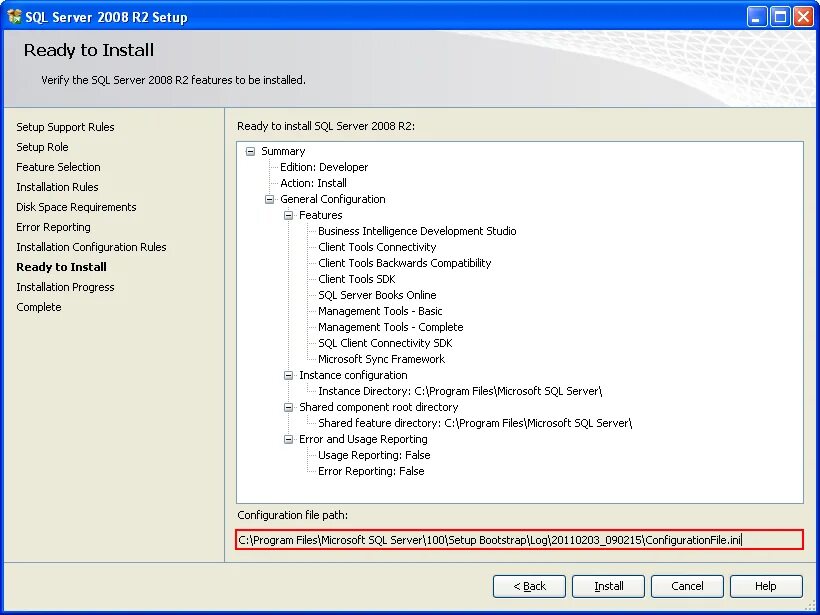Collapse the Error and Usage Reporting node
The image size is (820, 615).
pyautogui.click(x=288, y=439)
